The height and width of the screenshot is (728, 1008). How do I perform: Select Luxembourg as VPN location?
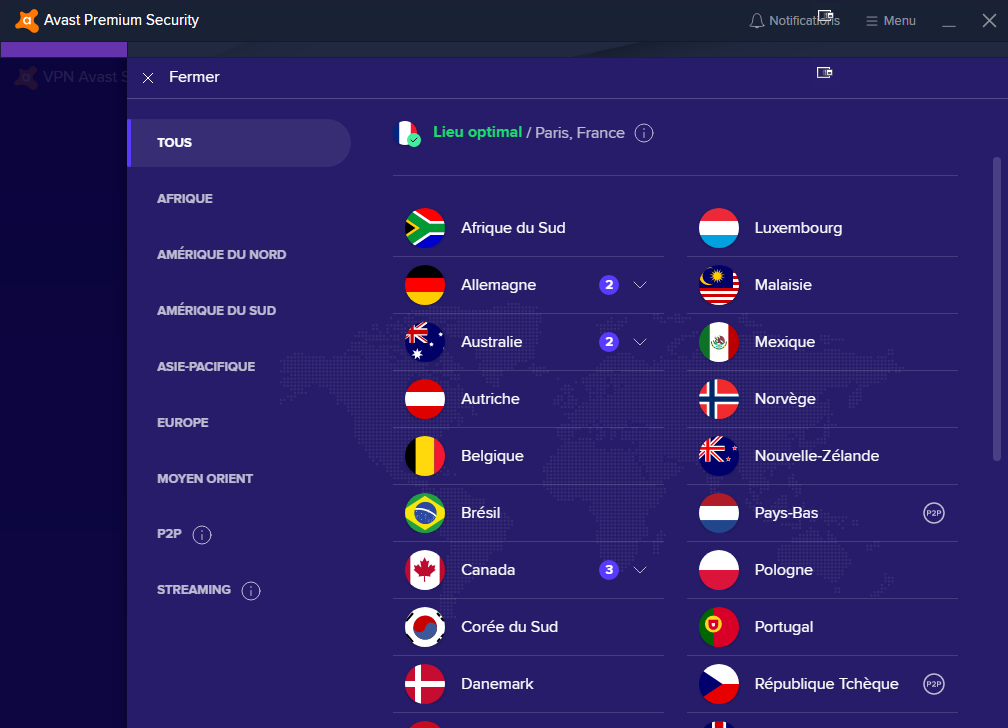pos(822,228)
